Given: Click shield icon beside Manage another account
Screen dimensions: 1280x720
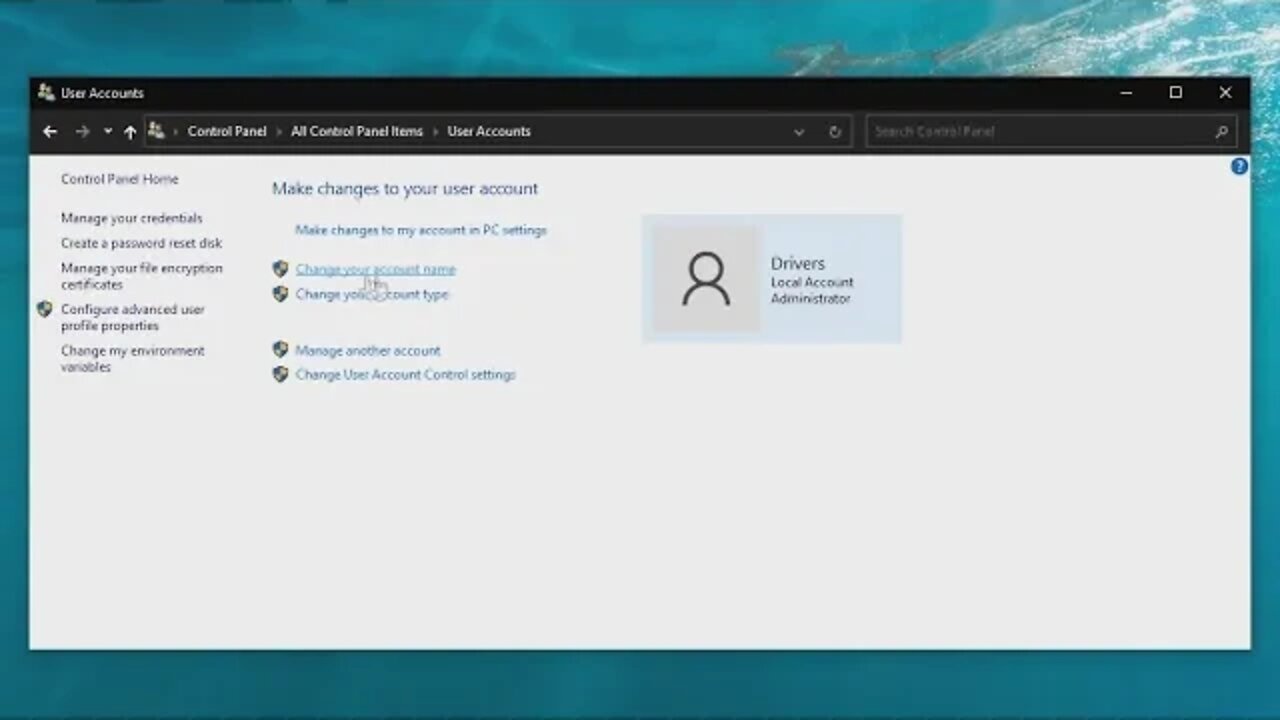Looking at the screenshot, I should [x=280, y=350].
